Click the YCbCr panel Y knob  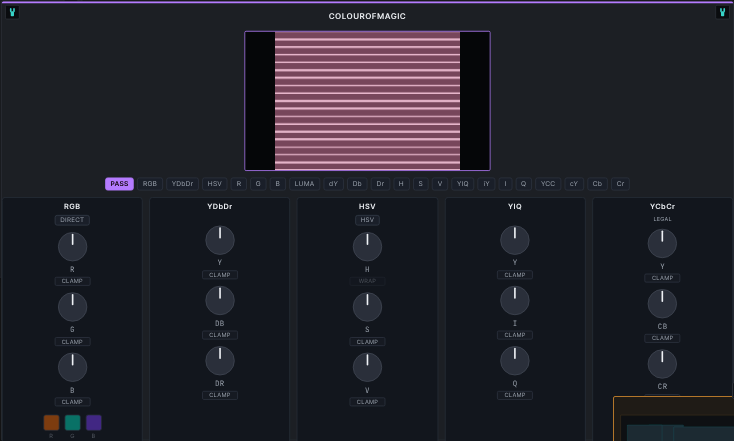click(x=662, y=243)
